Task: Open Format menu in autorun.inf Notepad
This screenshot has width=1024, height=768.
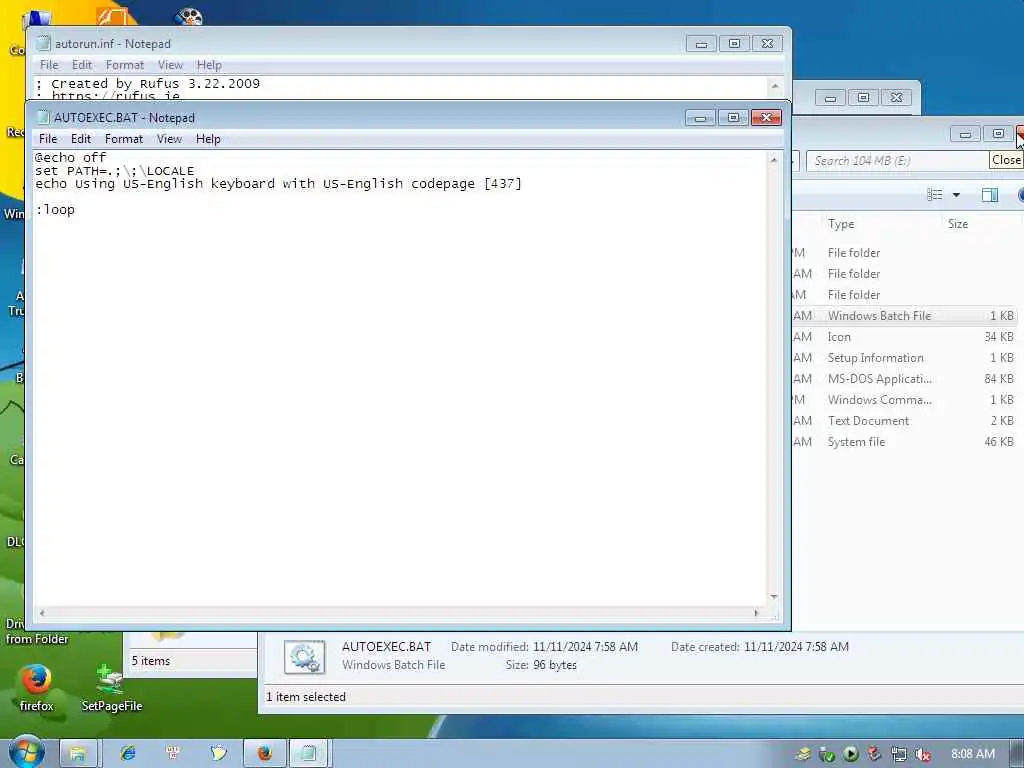Action: 125,65
